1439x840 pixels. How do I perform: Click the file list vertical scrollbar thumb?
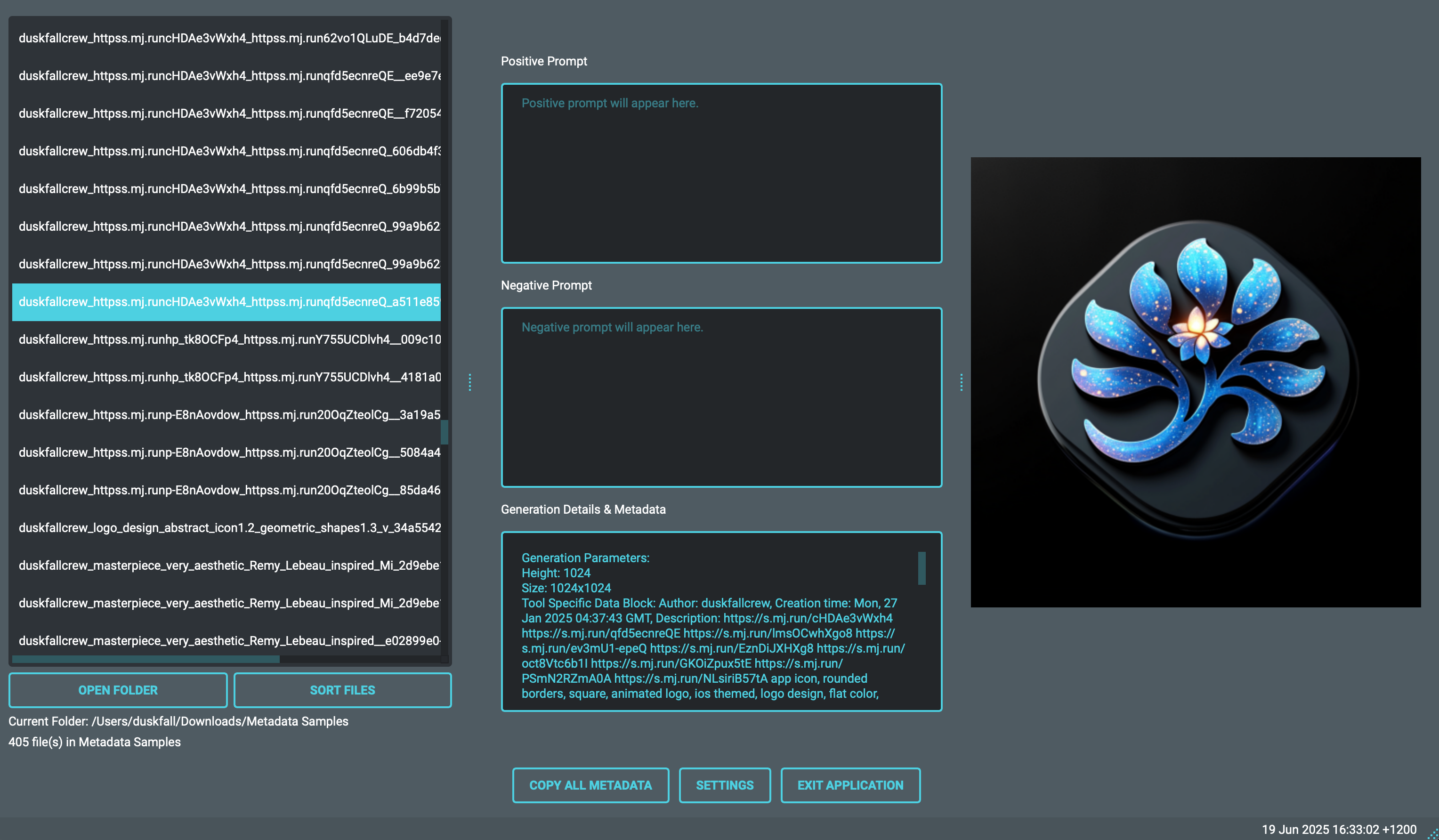(444, 432)
